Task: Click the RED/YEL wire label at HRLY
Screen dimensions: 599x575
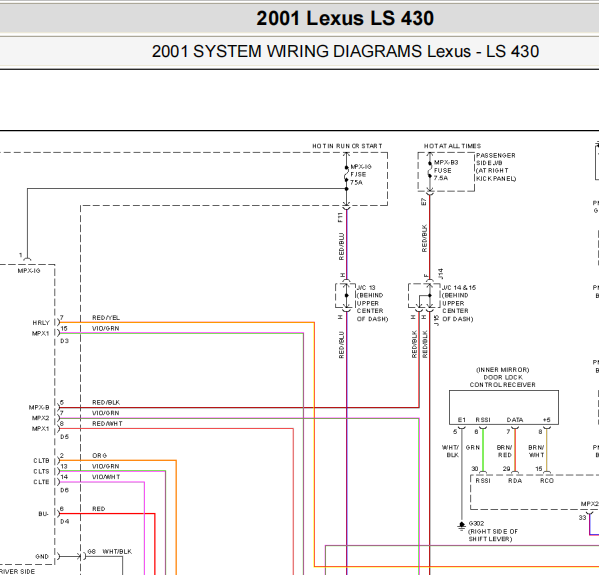Action: (x=106, y=317)
